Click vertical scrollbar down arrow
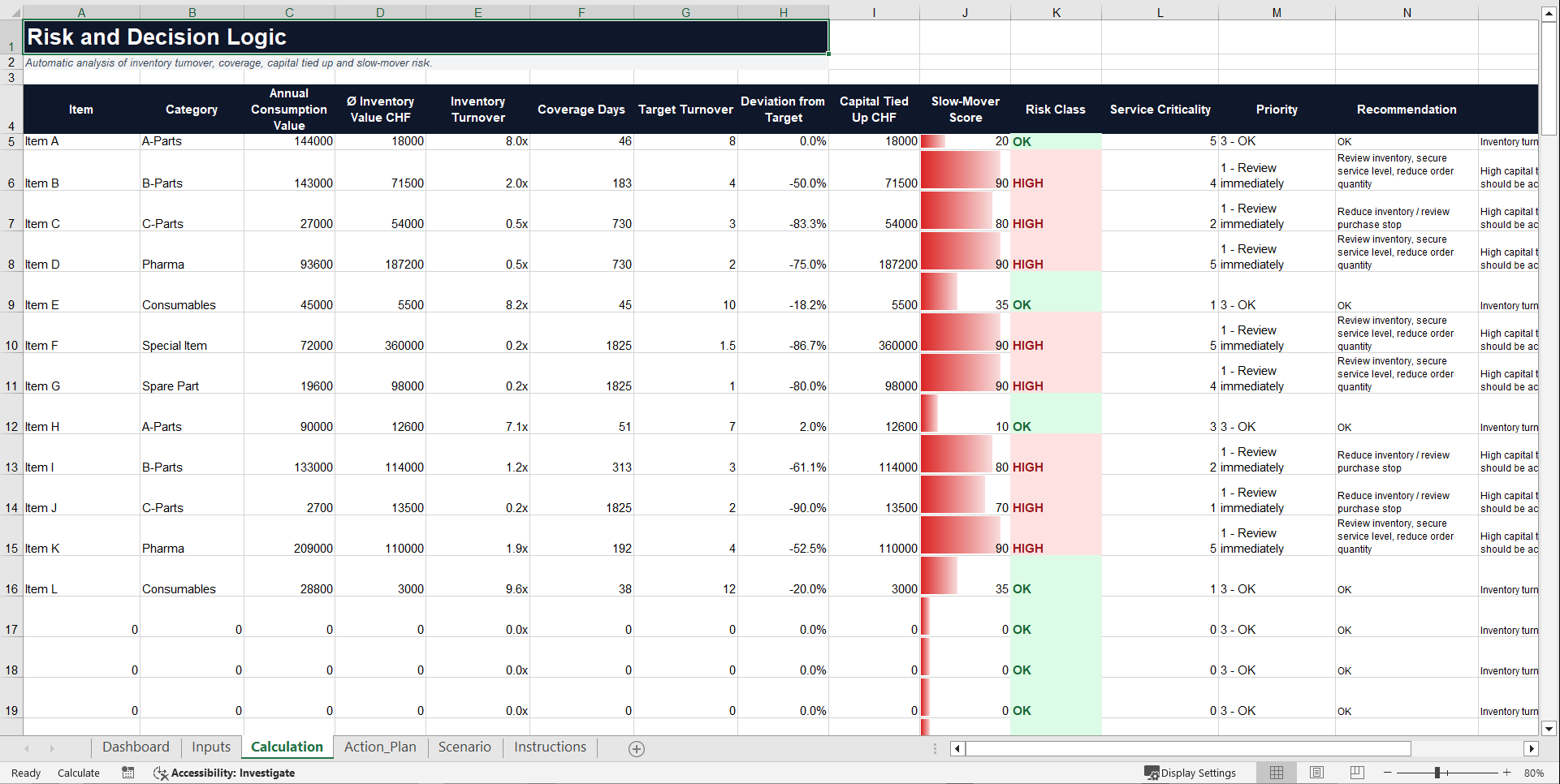The height and width of the screenshot is (784, 1560). coord(1549,728)
